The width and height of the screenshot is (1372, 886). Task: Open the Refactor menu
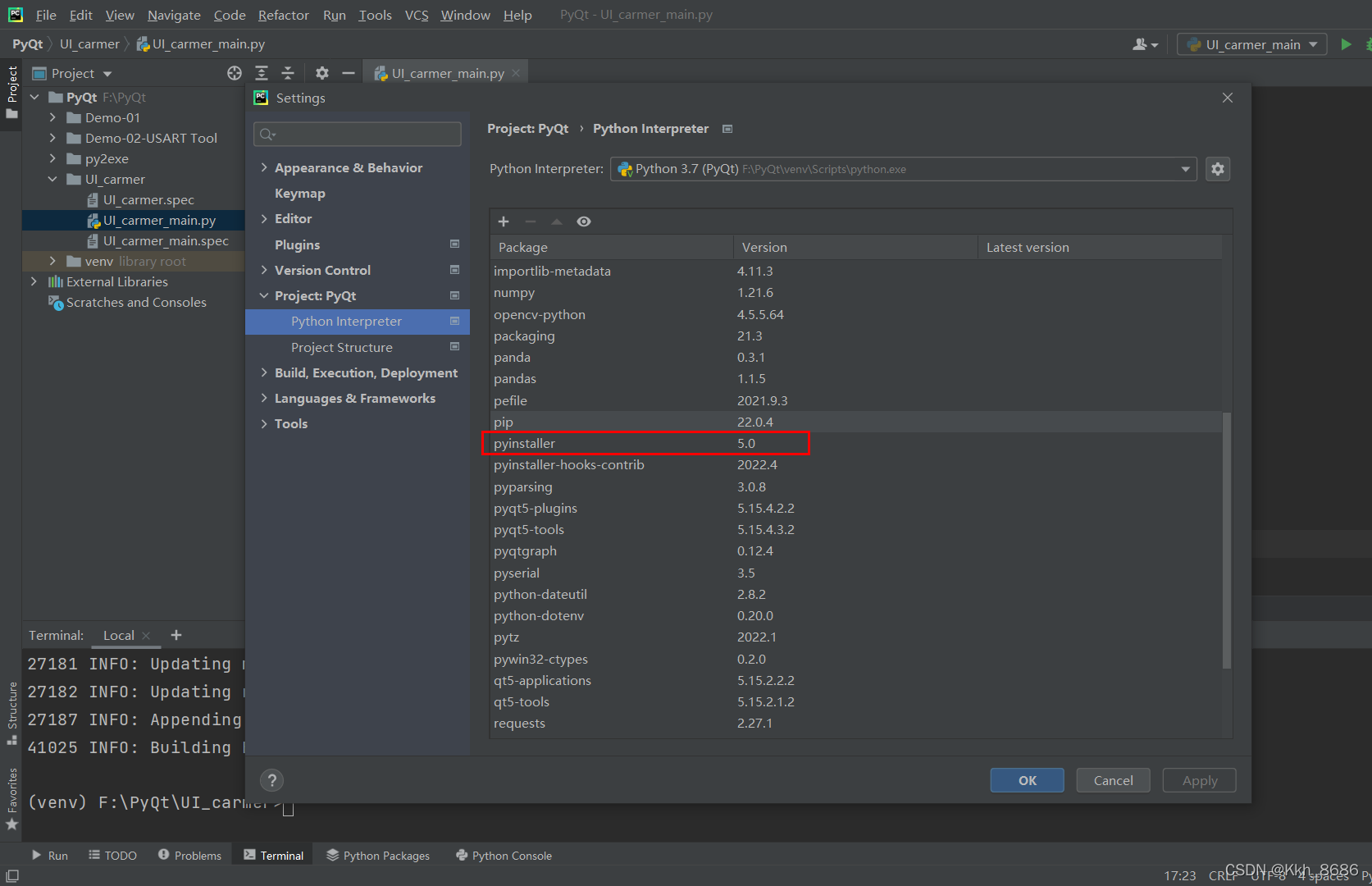point(283,15)
